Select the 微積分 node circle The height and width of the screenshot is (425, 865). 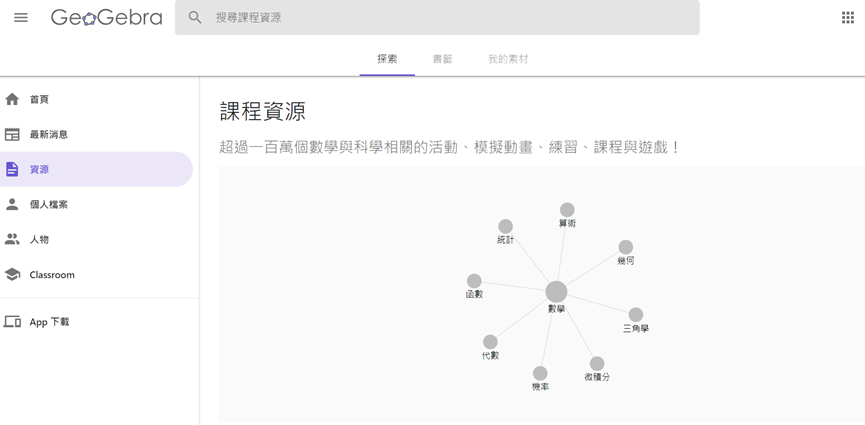coord(597,364)
